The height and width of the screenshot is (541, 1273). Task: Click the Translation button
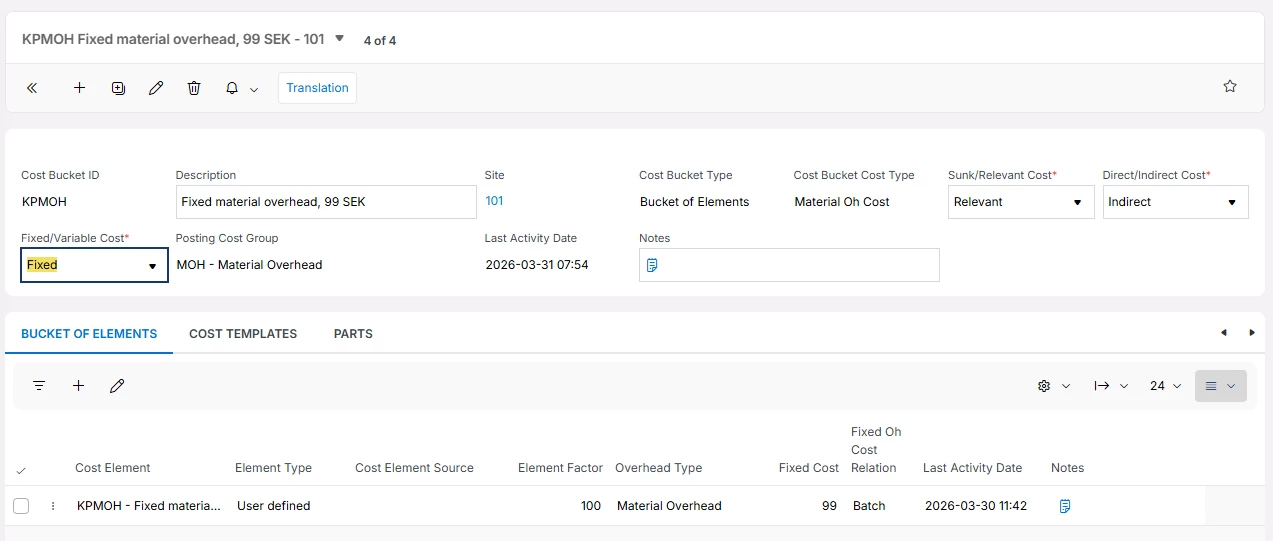pyautogui.click(x=317, y=88)
